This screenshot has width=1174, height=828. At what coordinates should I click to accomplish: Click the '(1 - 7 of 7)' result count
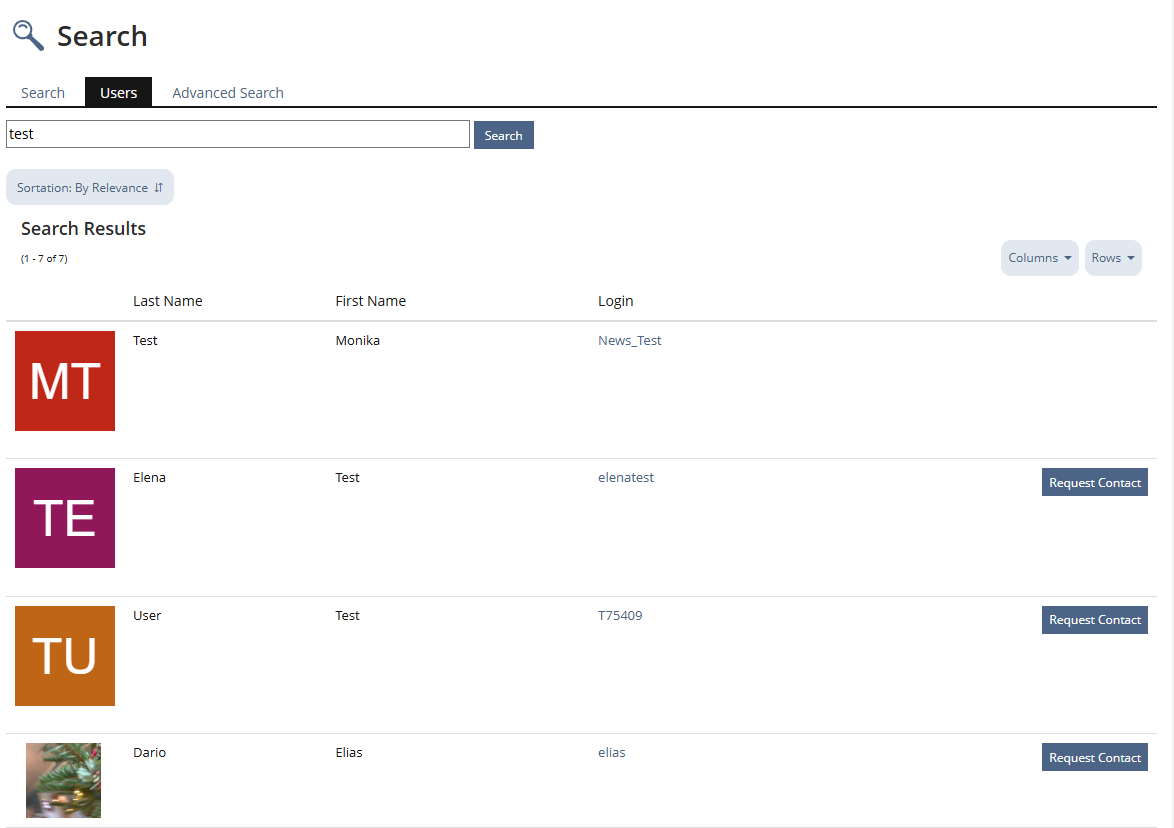point(44,258)
